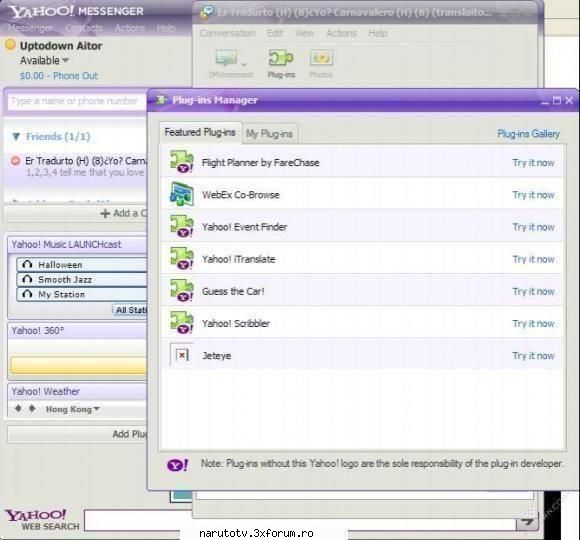Click the name or phone number search field

(x=77, y=101)
